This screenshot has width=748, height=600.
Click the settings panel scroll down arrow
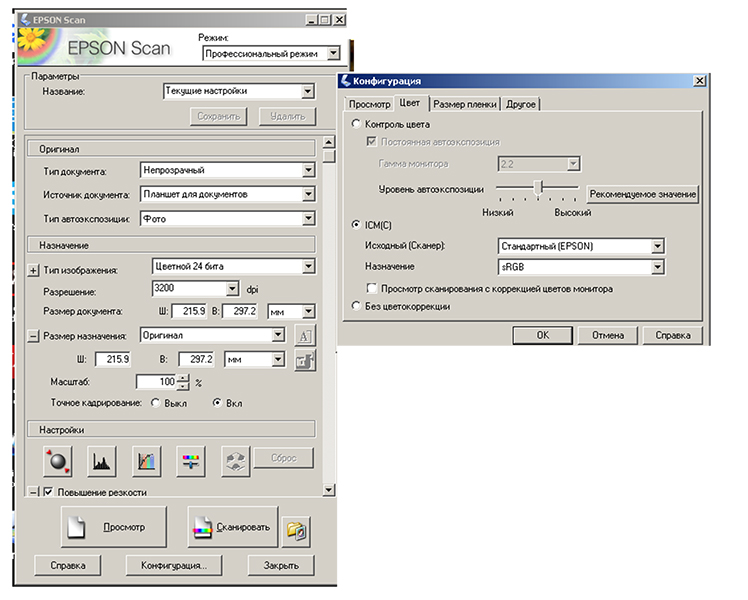click(329, 490)
